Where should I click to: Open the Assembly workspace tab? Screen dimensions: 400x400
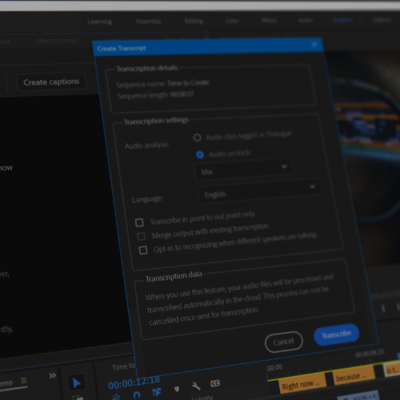149,21
